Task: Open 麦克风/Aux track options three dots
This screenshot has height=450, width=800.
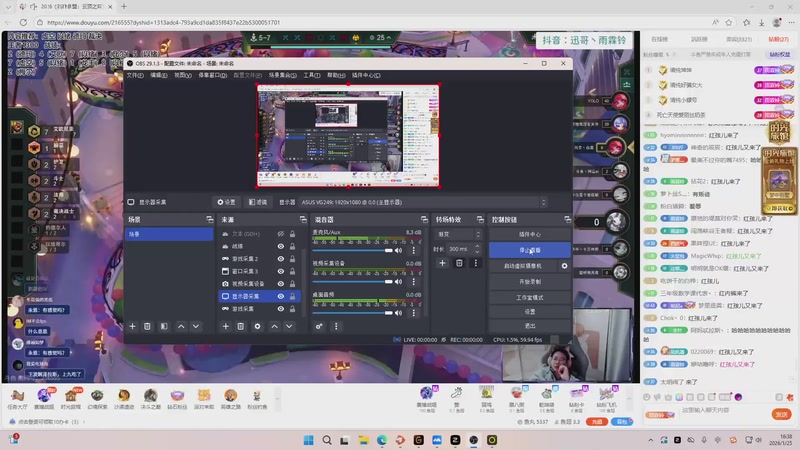Action: click(x=413, y=251)
